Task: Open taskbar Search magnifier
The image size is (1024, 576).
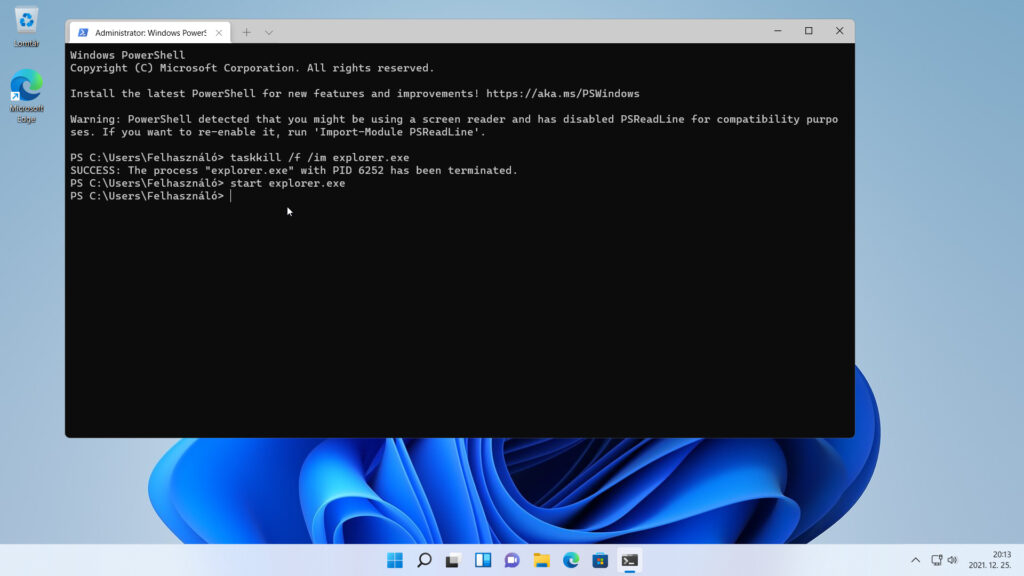Action: pyautogui.click(x=424, y=560)
